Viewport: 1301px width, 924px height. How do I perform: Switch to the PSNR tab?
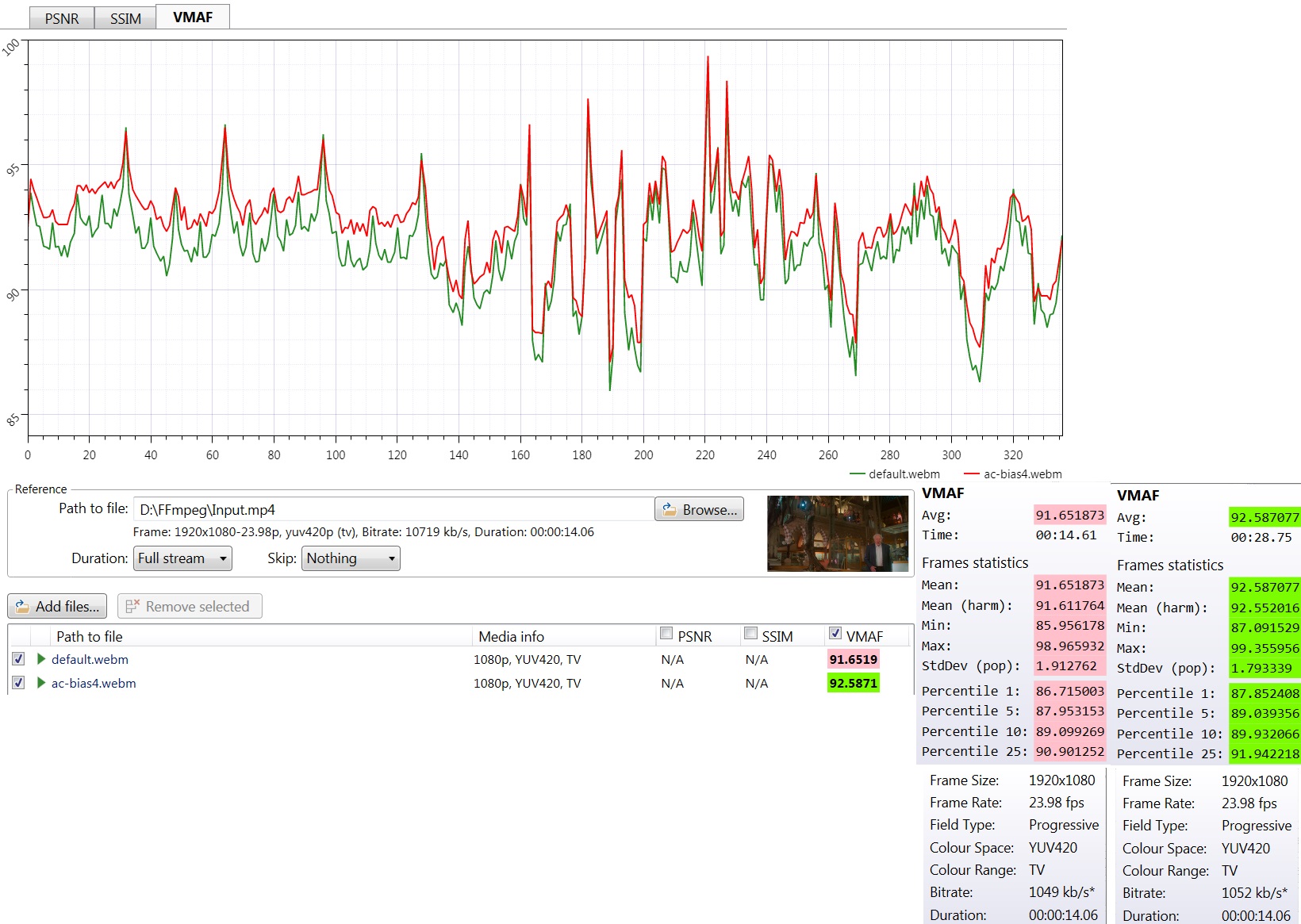click(x=62, y=18)
